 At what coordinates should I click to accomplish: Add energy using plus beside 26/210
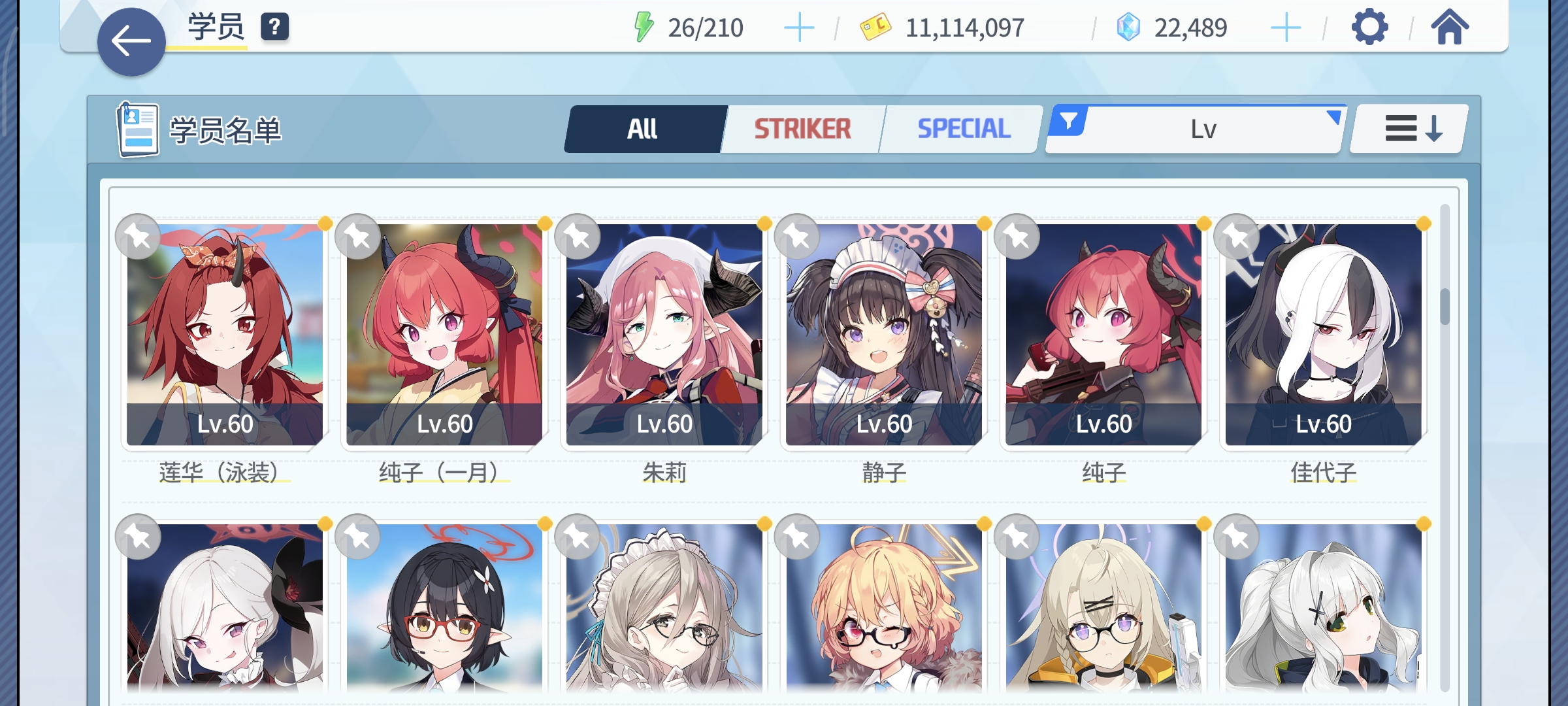tap(798, 28)
